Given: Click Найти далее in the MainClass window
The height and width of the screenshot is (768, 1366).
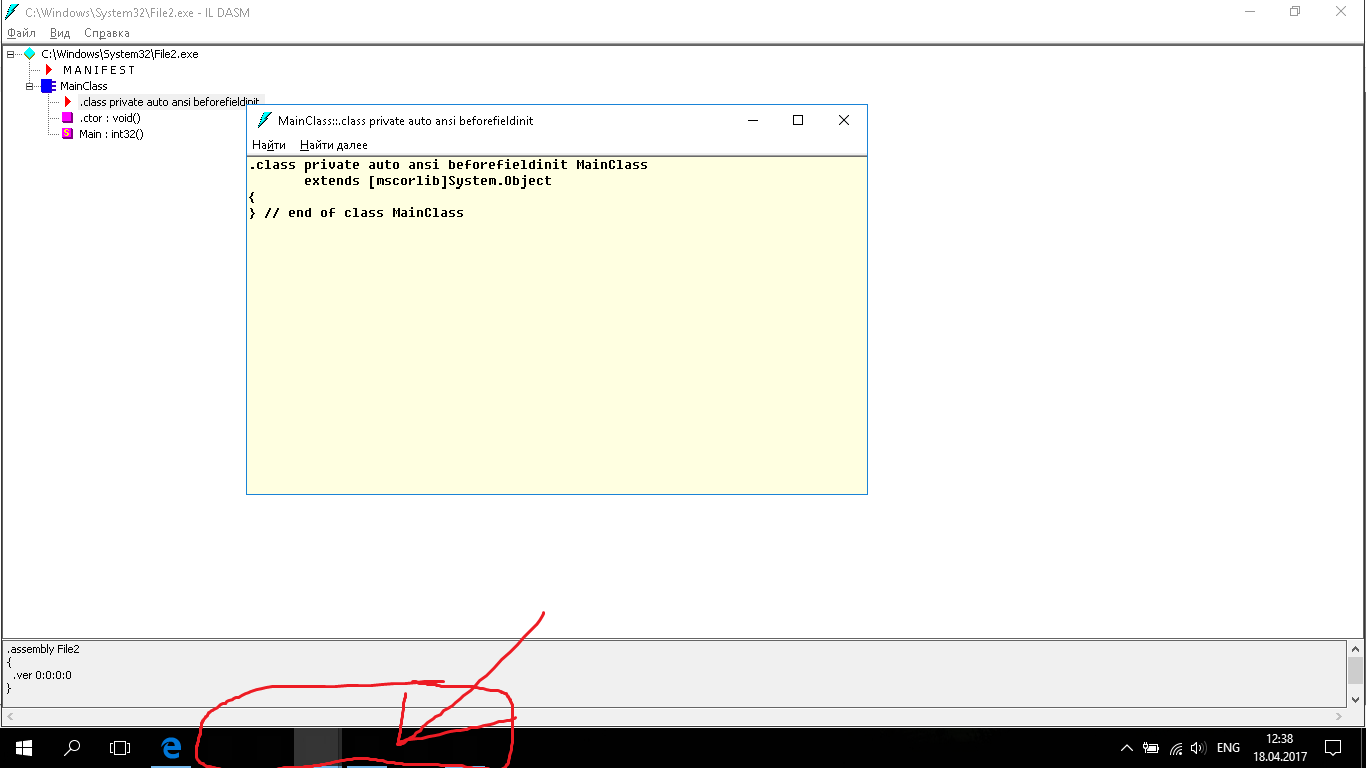Looking at the screenshot, I should [334, 145].
